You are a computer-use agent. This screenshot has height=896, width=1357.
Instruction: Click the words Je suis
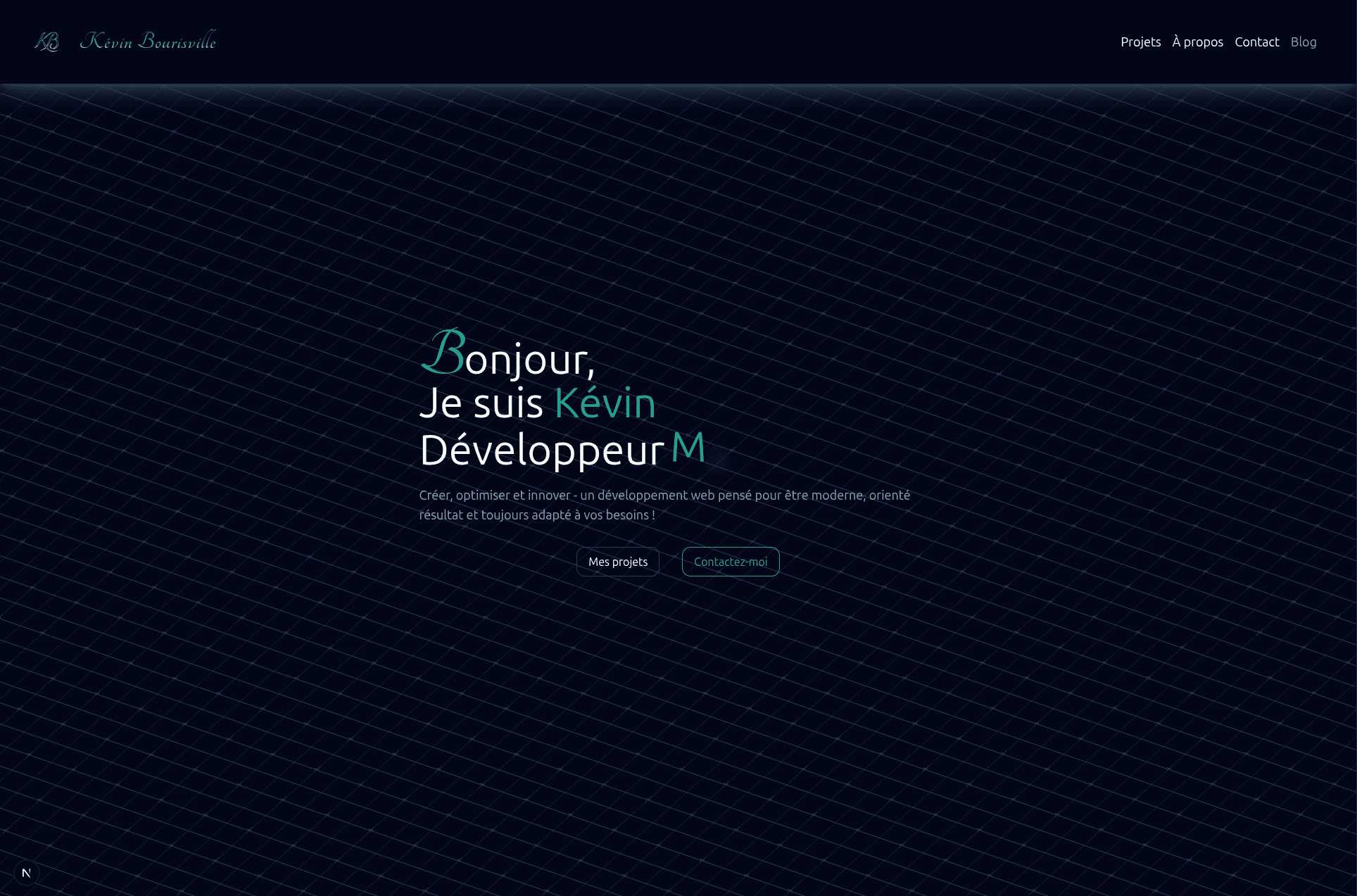pos(481,403)
